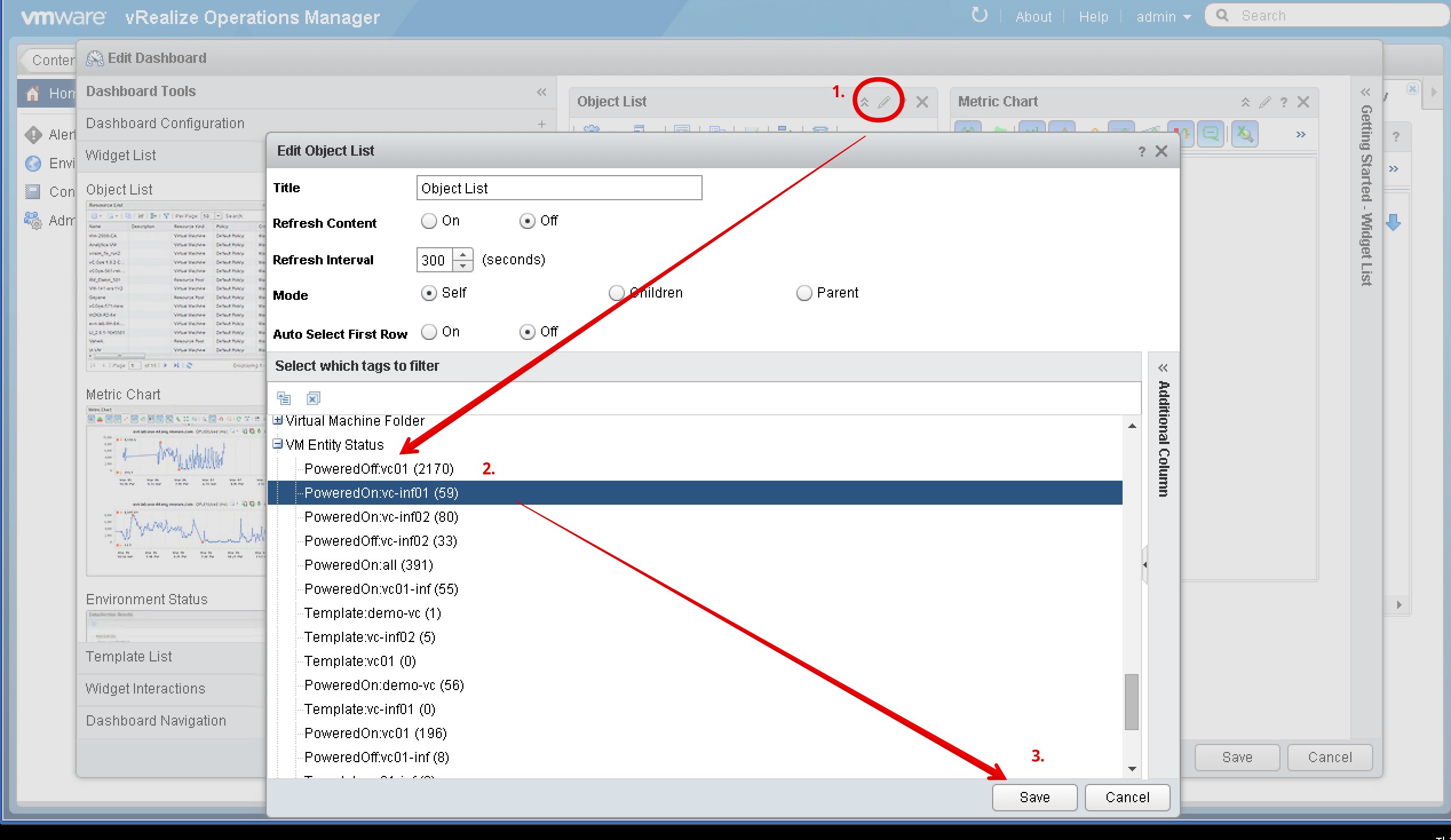Collapse the VM Entity Status tree node
The image size is (1451, 840).
[x=278, y=445]
